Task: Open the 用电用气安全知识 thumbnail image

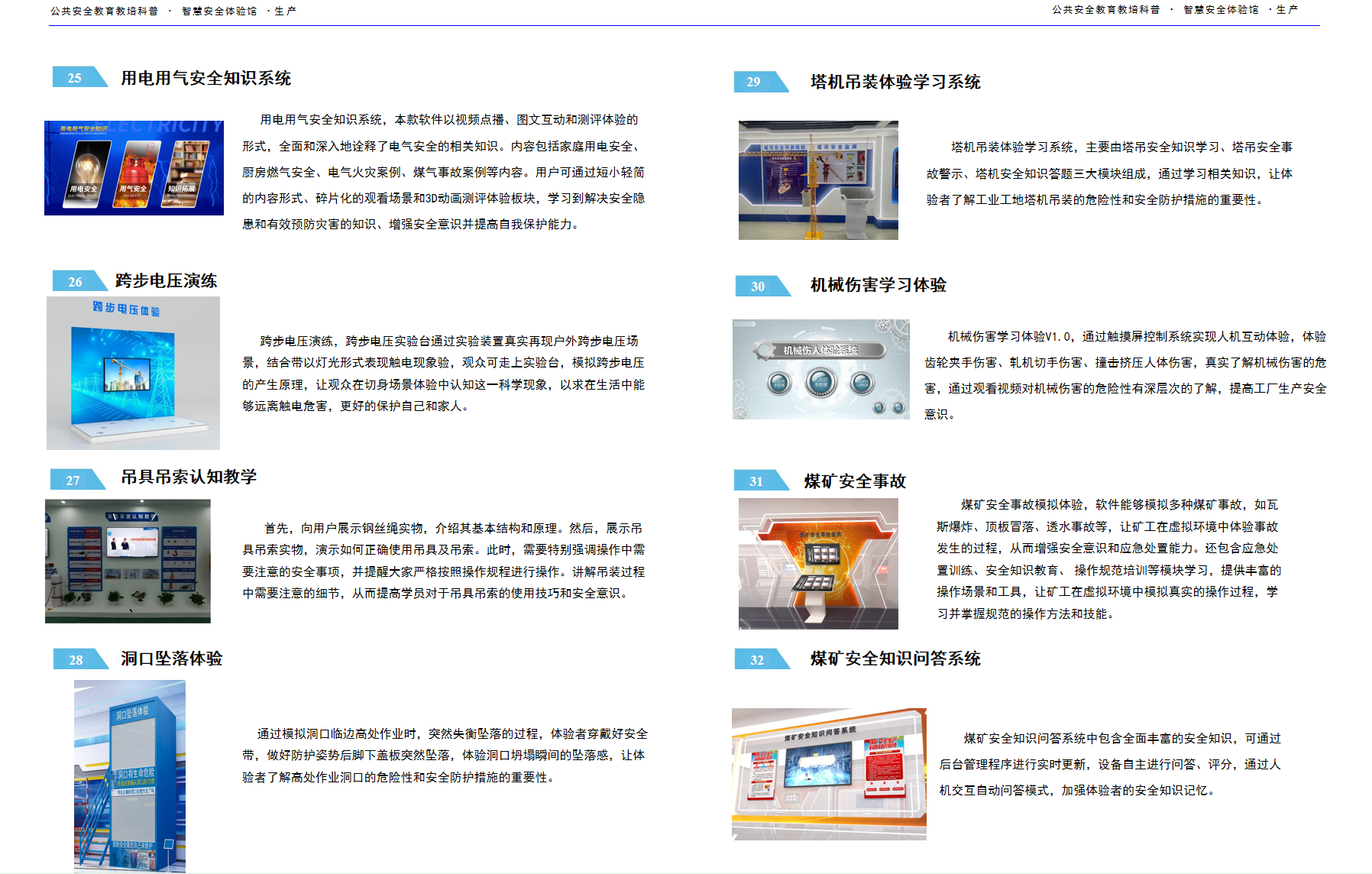Action: [x=134, y=167]
